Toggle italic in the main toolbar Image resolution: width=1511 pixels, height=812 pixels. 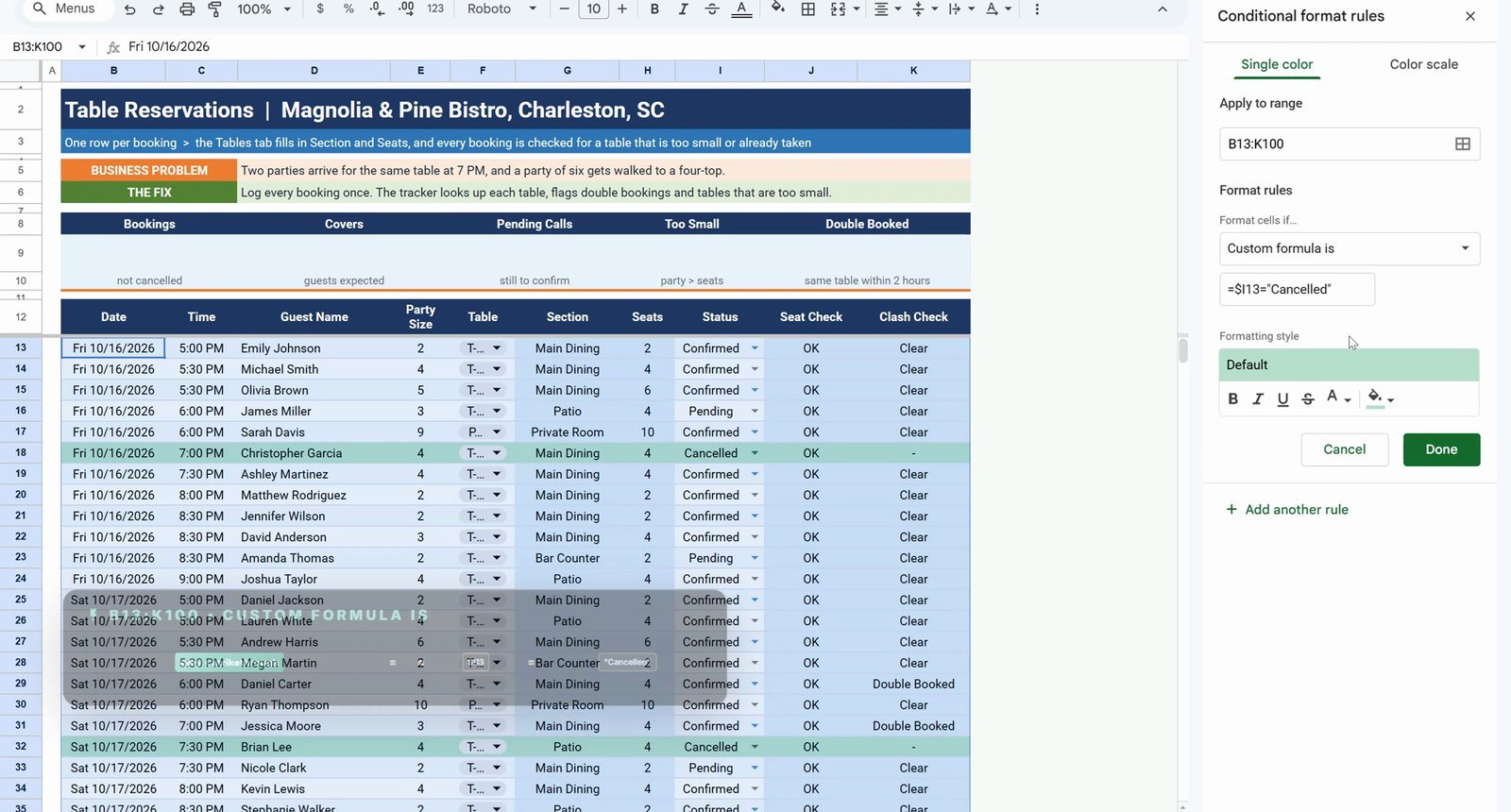pos(683,8)
